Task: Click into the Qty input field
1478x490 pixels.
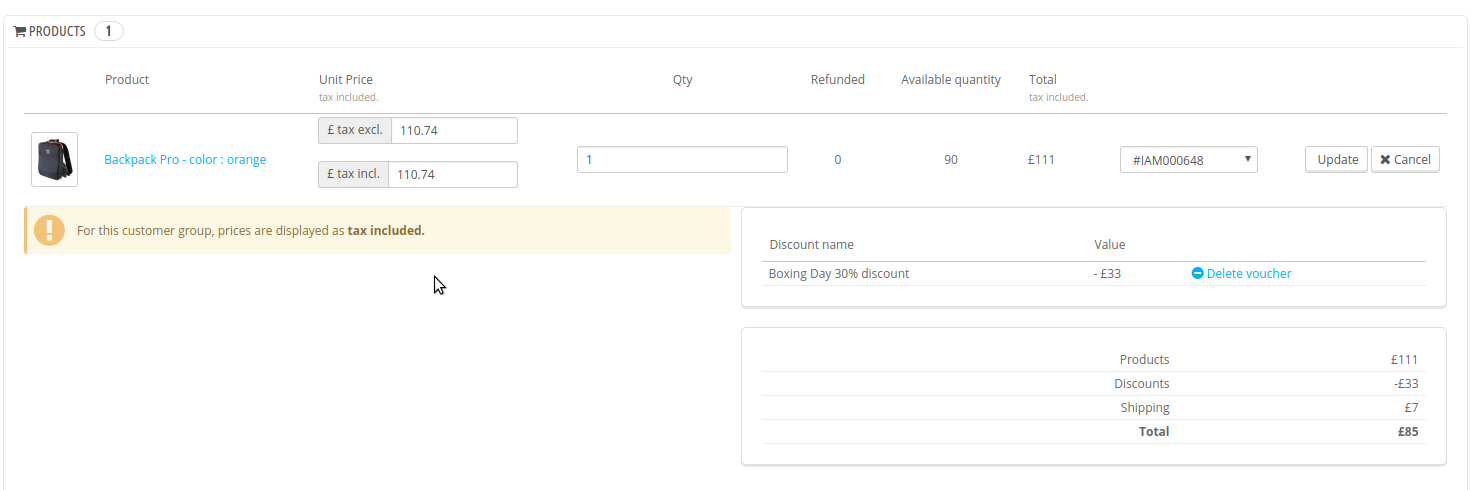Action: point(682,160)
